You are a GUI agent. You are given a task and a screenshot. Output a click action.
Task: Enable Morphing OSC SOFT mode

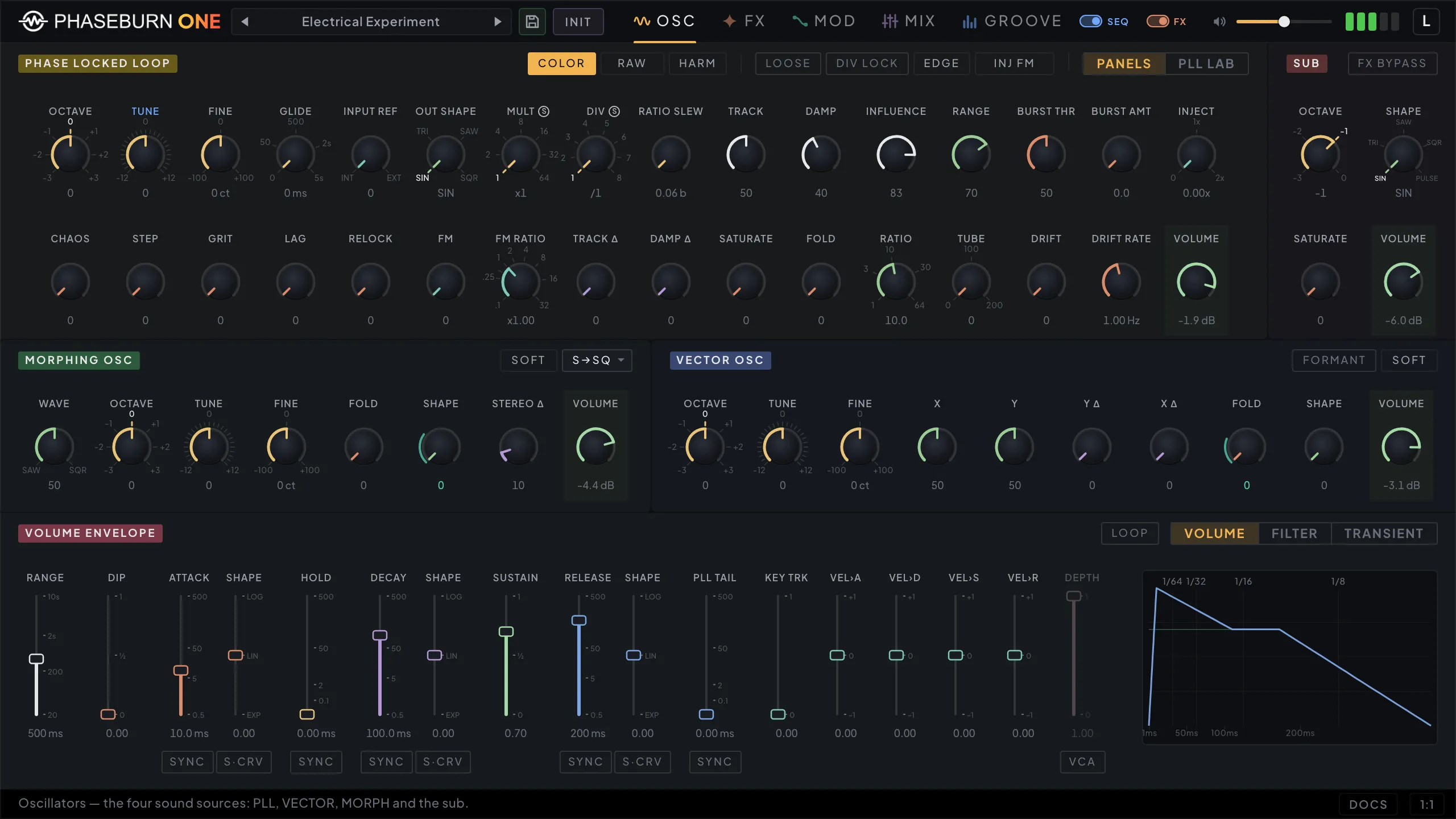tap(528, 360)
